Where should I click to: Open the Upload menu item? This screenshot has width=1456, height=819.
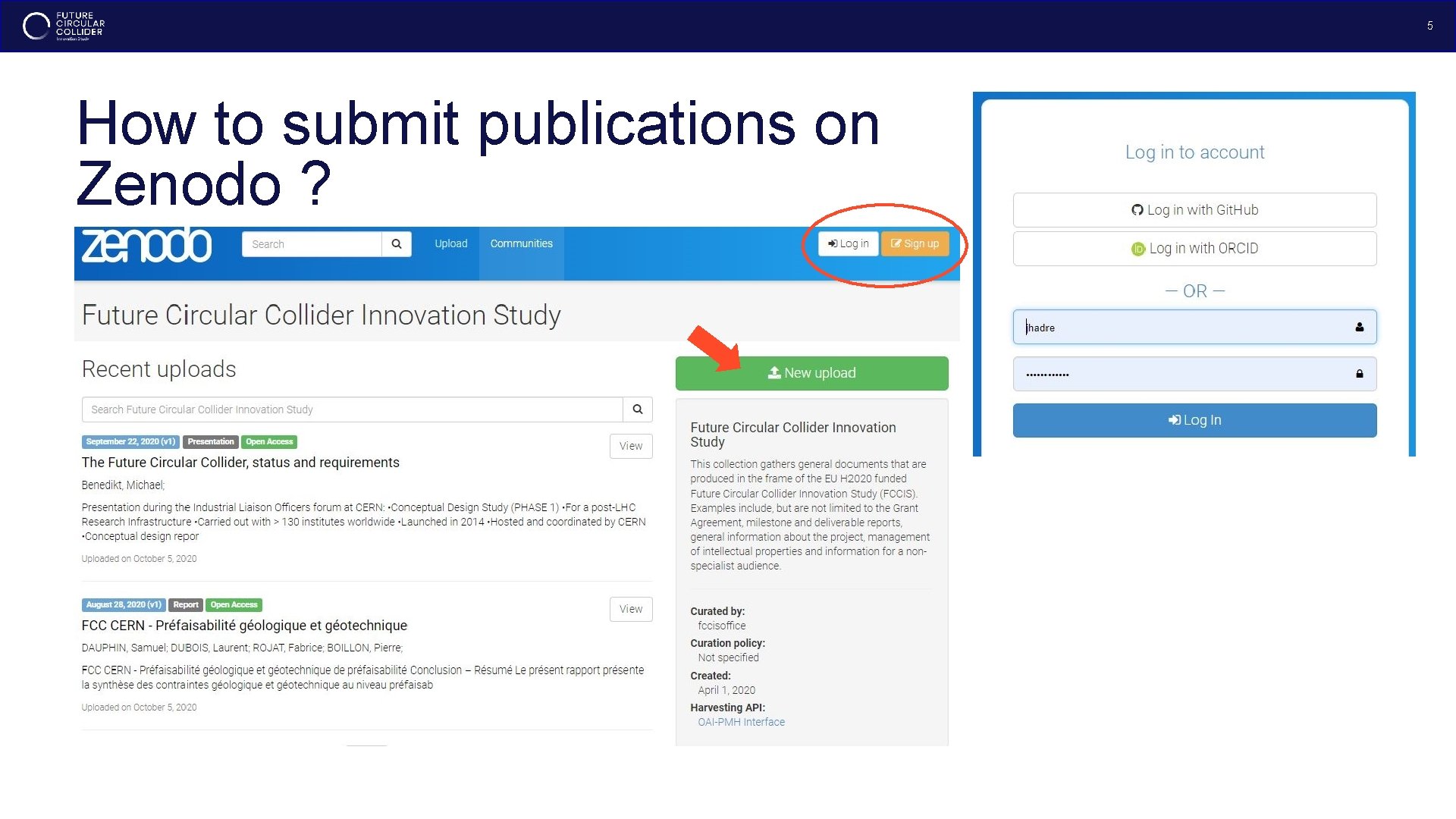click(x=450, y=243)
